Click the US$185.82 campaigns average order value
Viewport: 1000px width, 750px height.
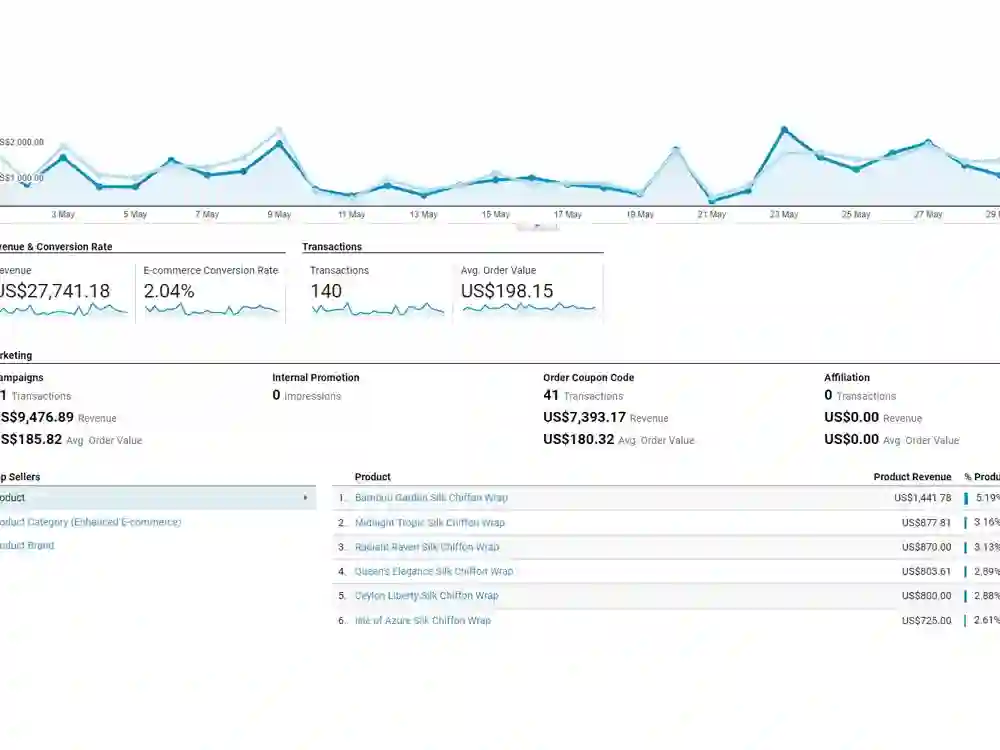click(31, 439)
